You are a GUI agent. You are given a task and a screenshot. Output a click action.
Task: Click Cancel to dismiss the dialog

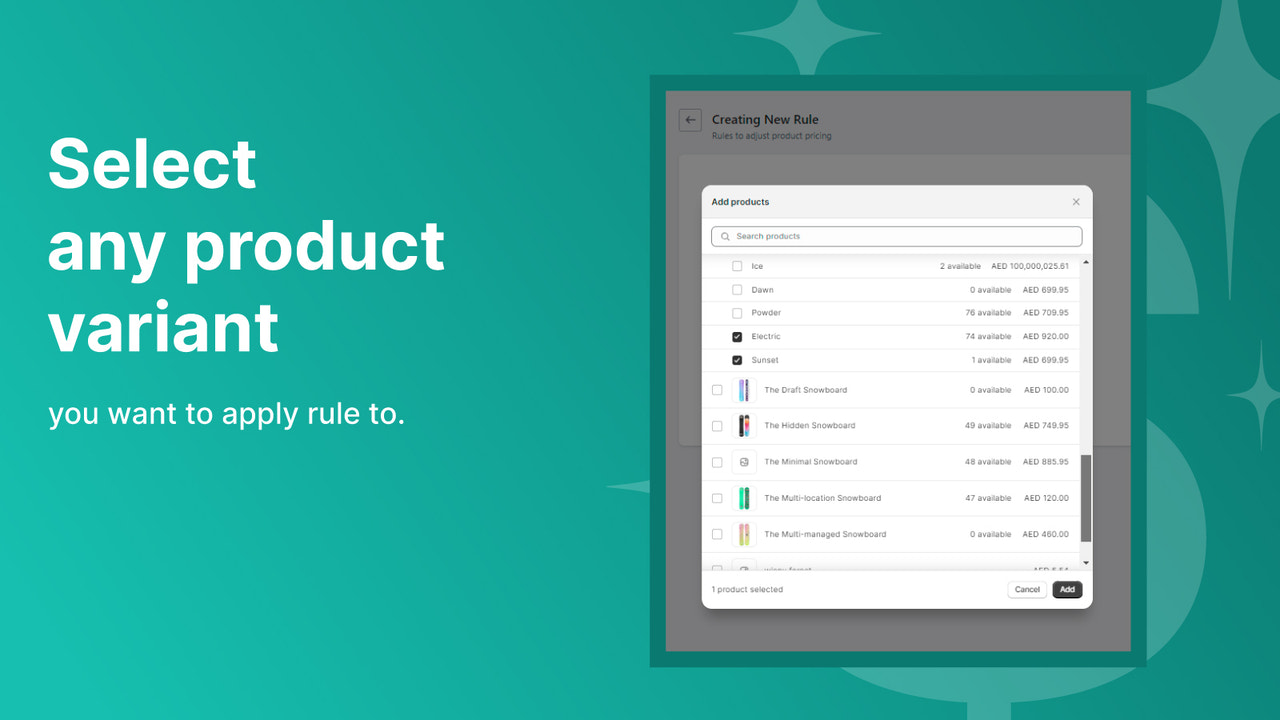point(1027,589)
